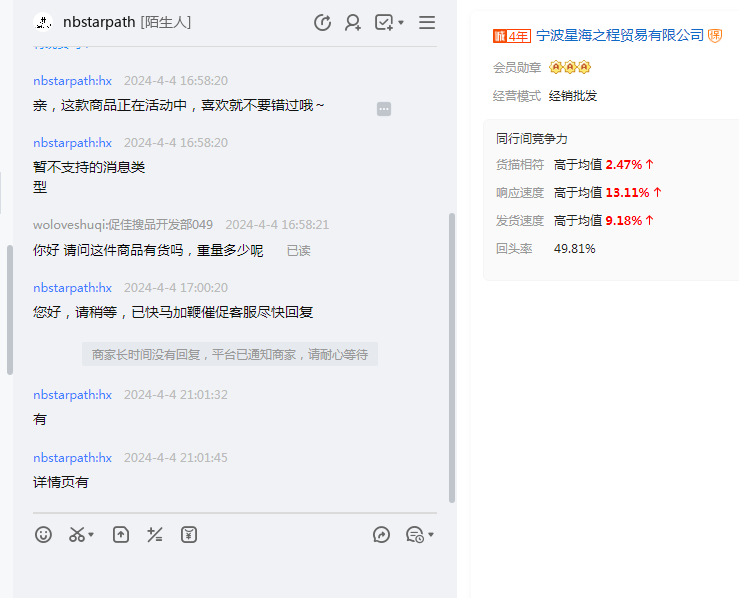The width and height of the screenshot is (739, 598).
Task: Open the calculator icon in chat toolbar
Action: 154,535
